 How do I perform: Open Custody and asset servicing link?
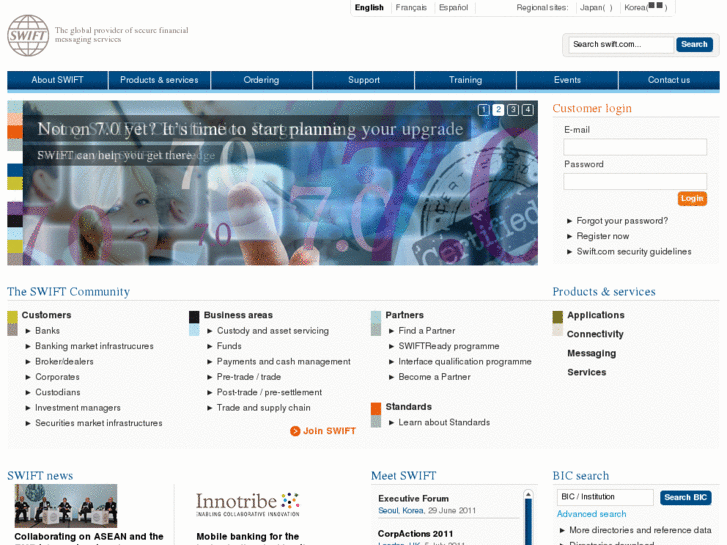click(273, 331)
